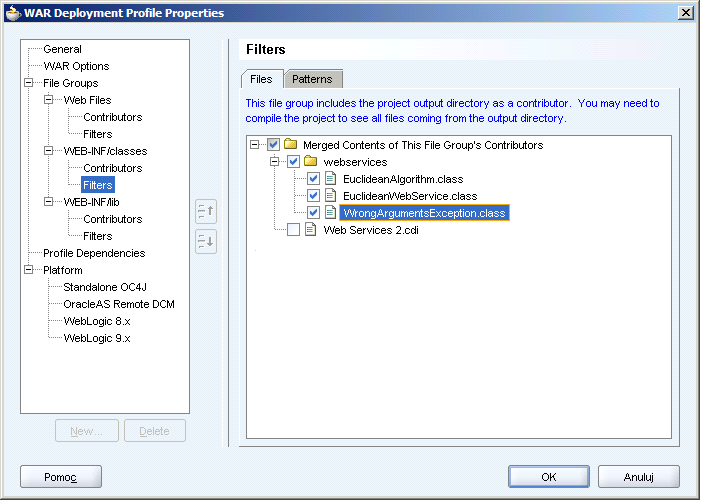This screenshot has height=501, width=701.
Task: Switch to the Patterns tab
Action: point(312,79)
